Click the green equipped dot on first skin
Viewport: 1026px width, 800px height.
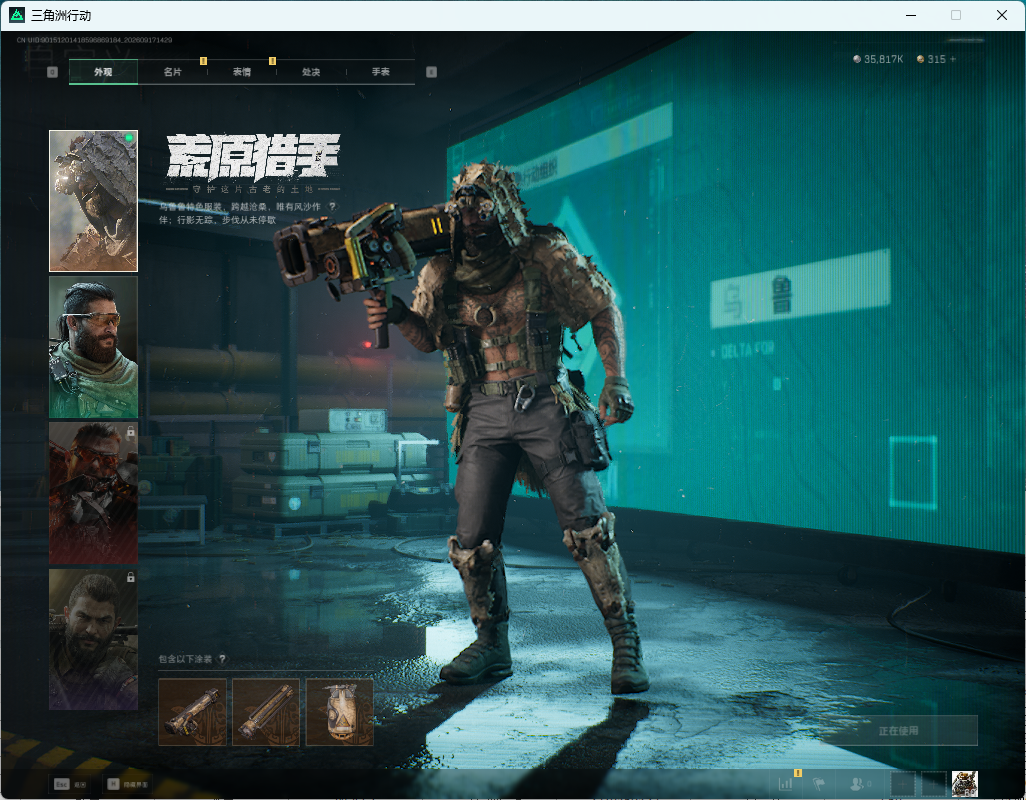pos(129,138)
